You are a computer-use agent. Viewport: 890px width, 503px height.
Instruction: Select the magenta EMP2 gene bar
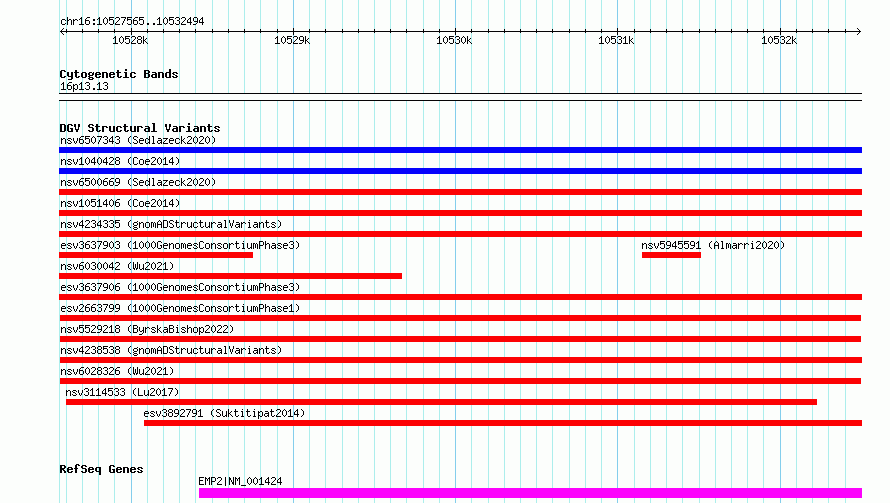point(530,493)
